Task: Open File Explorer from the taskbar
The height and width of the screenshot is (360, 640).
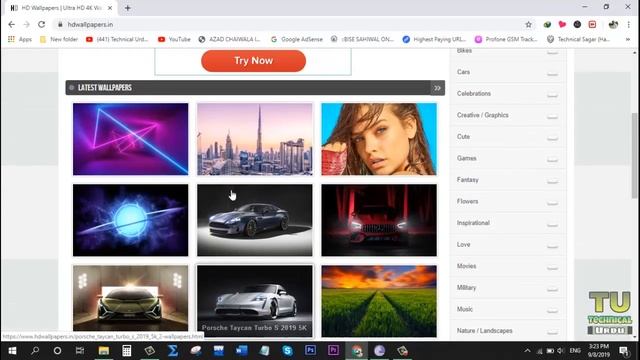Action: [104, 351]
